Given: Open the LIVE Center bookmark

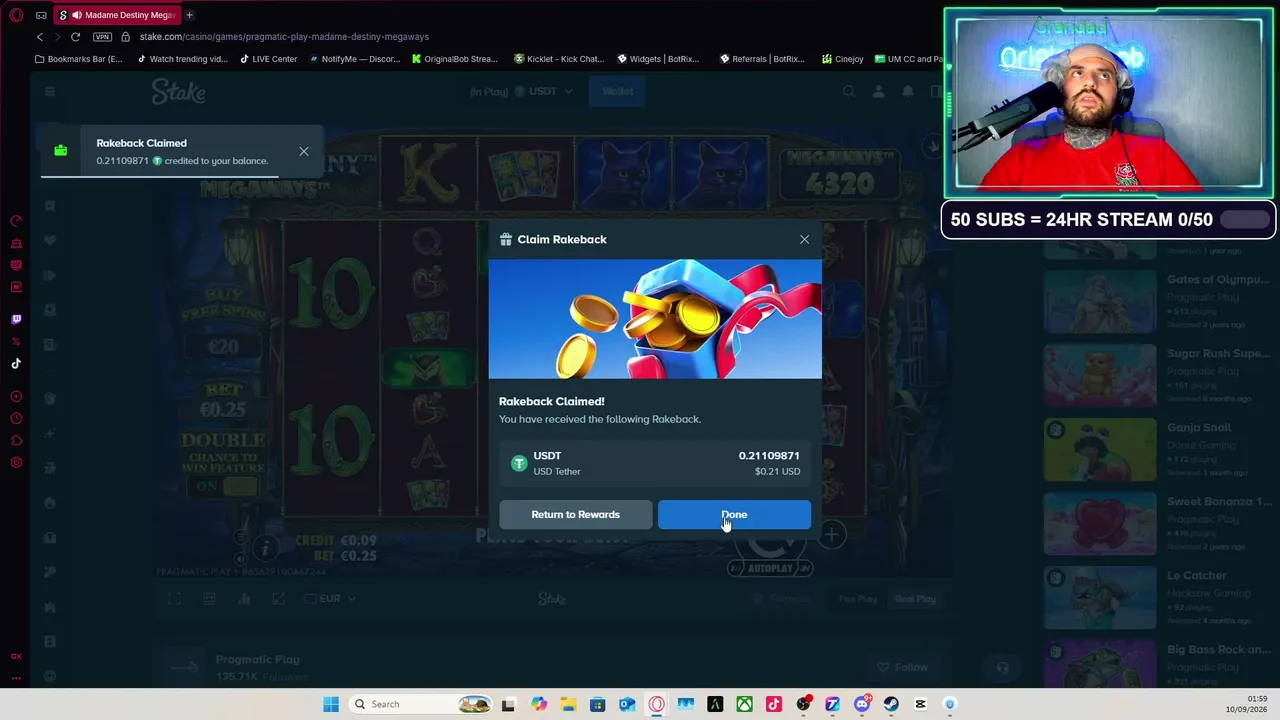Looking at the screenshot, I should tap(268, 59).
